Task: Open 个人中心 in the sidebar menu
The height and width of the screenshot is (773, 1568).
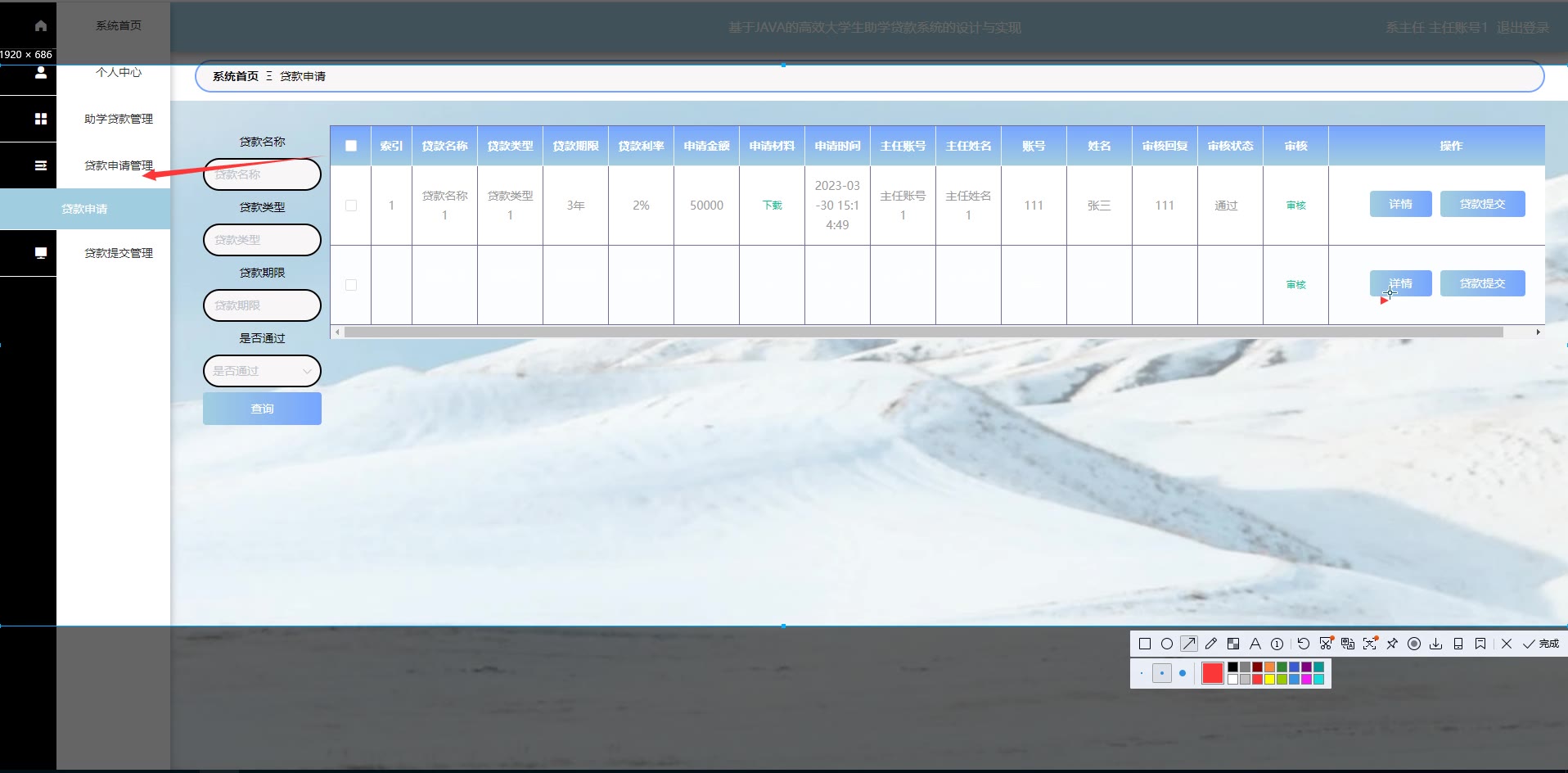Action: 119,72
